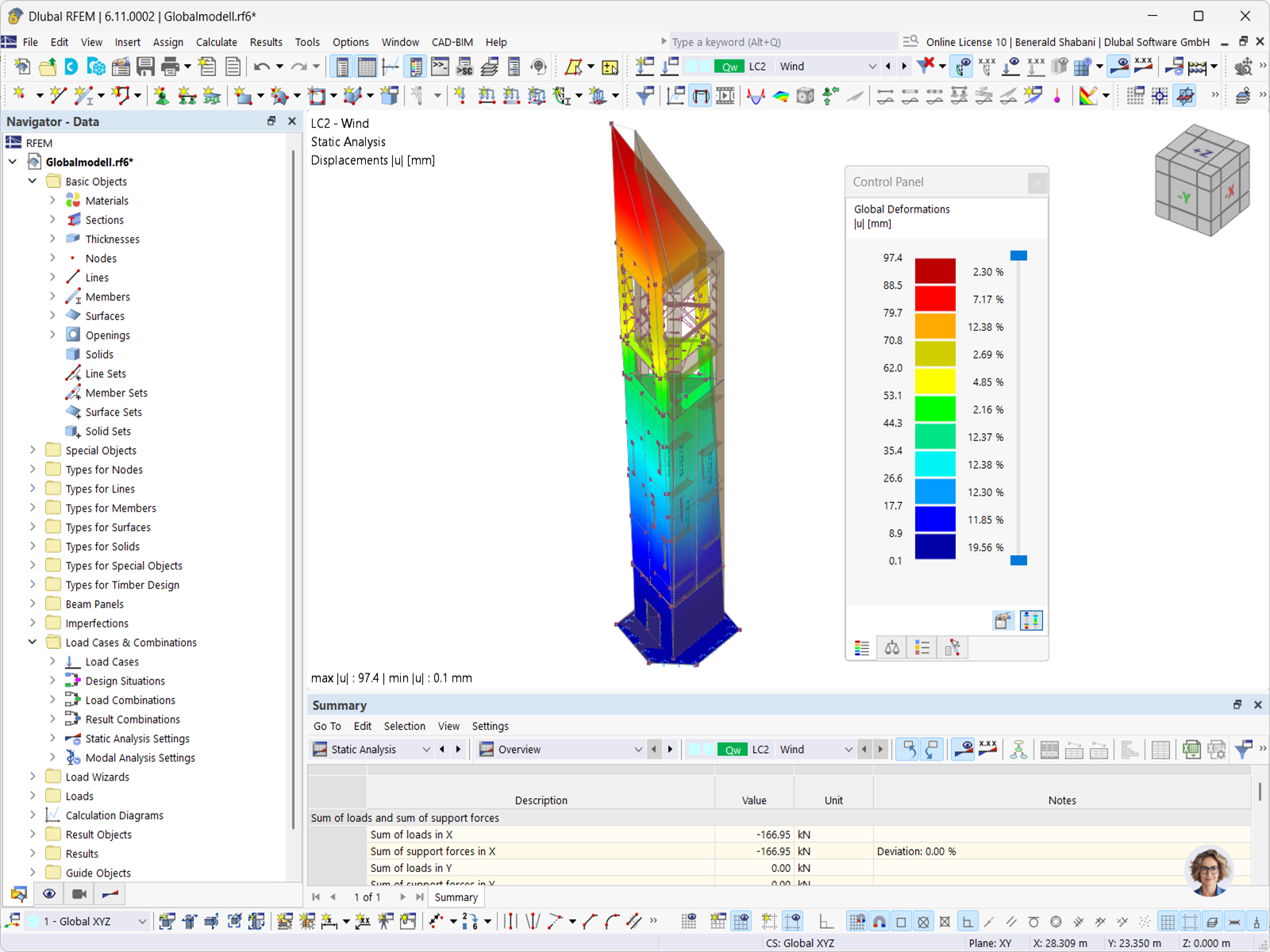1270x952 pixels.
Task: Open the Results menu
Action: pos(266,42)
